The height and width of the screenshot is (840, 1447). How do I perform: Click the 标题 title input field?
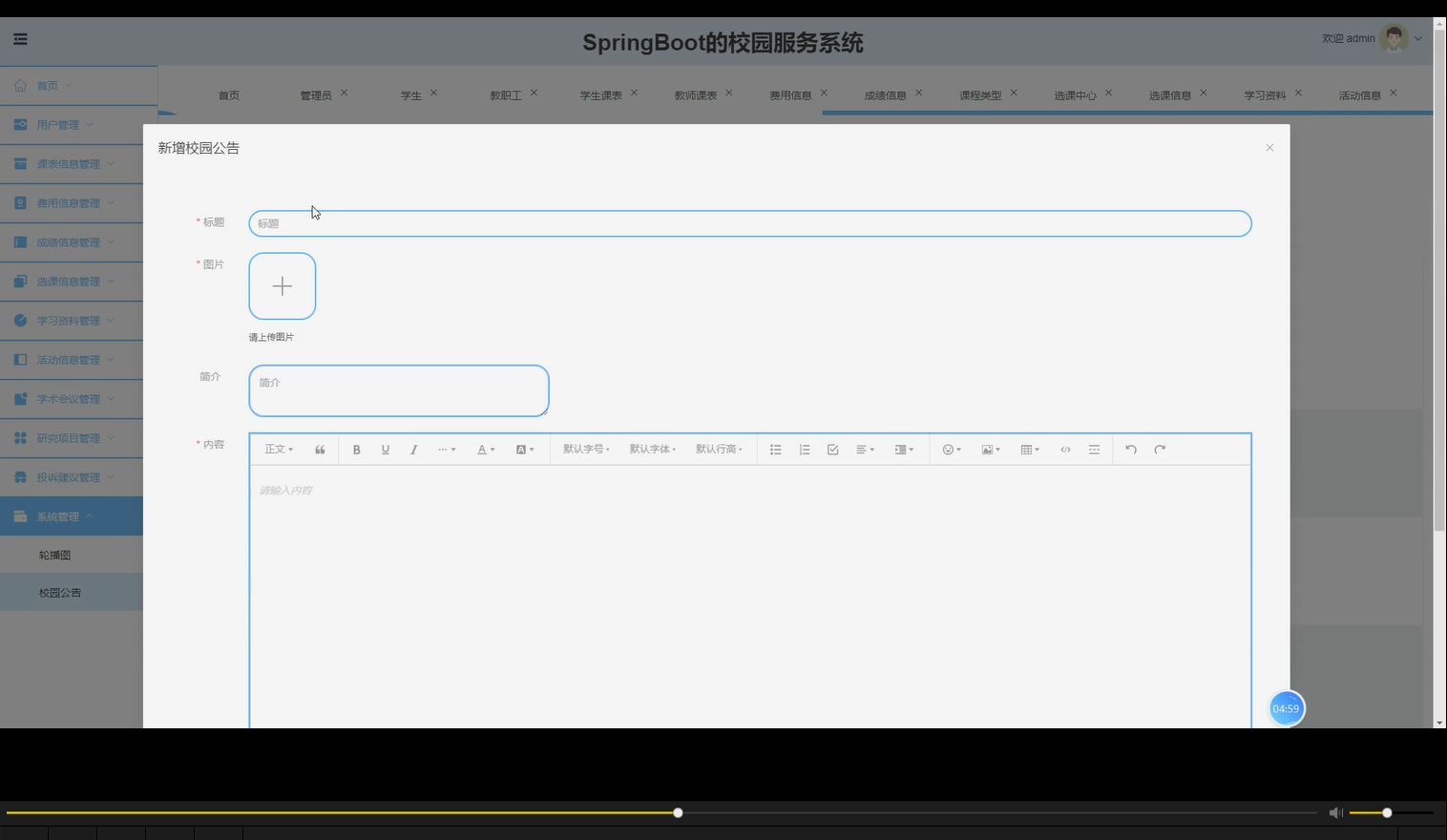pos(750,223)
